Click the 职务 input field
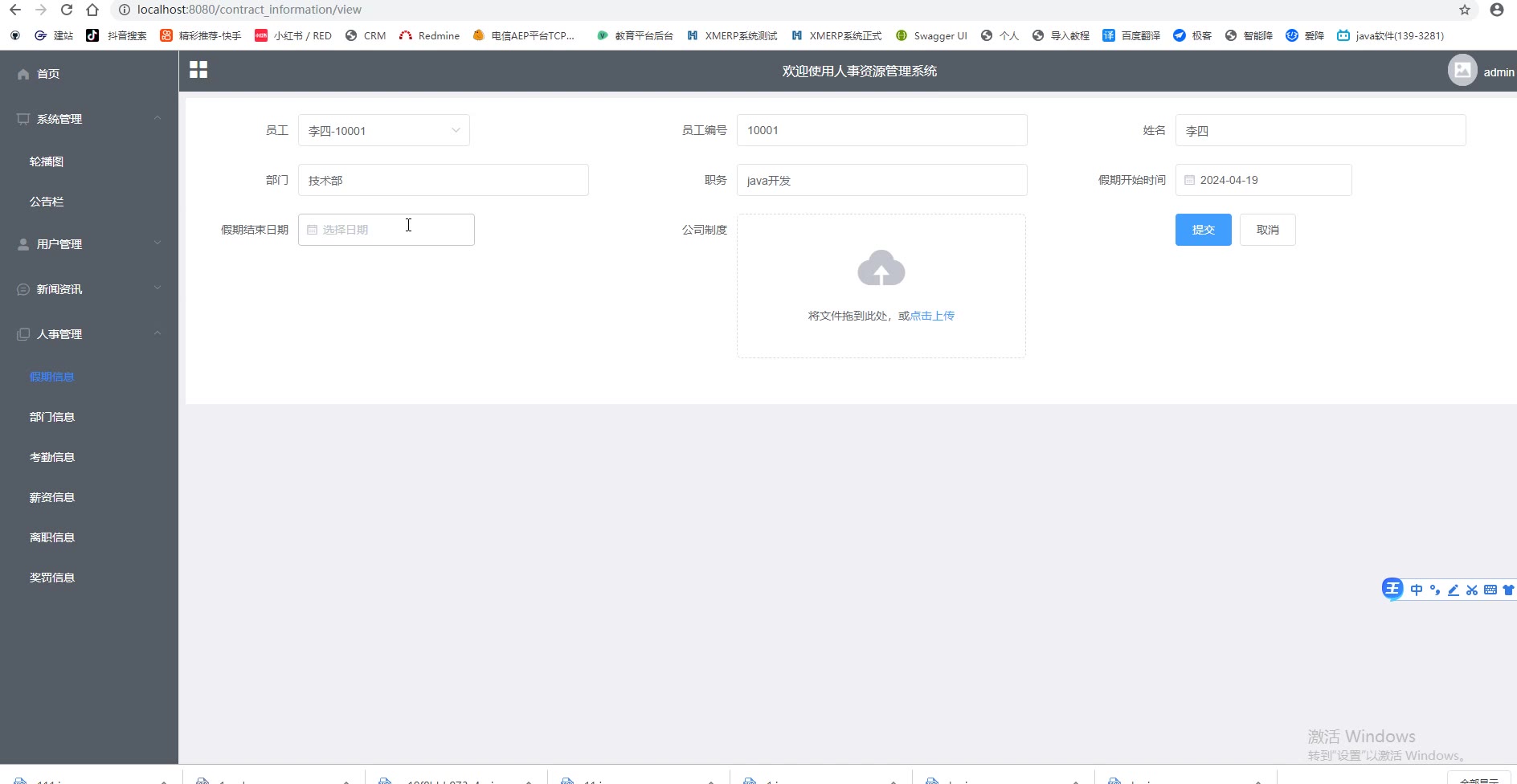Viewport: 1517px width, 784px height. pos(881,180)
